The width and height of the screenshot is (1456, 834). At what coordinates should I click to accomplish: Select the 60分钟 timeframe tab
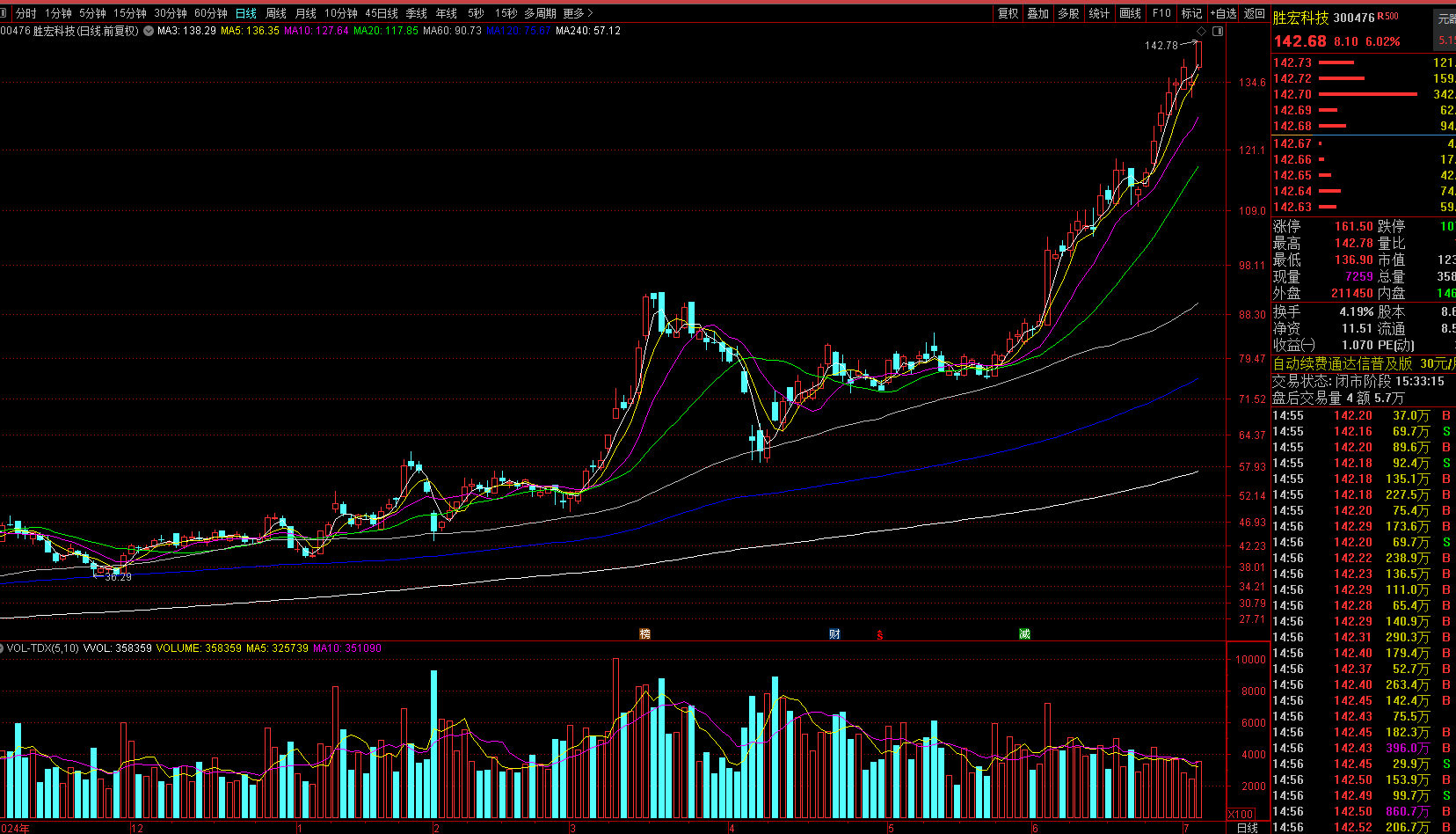click(x=211, y=13)
